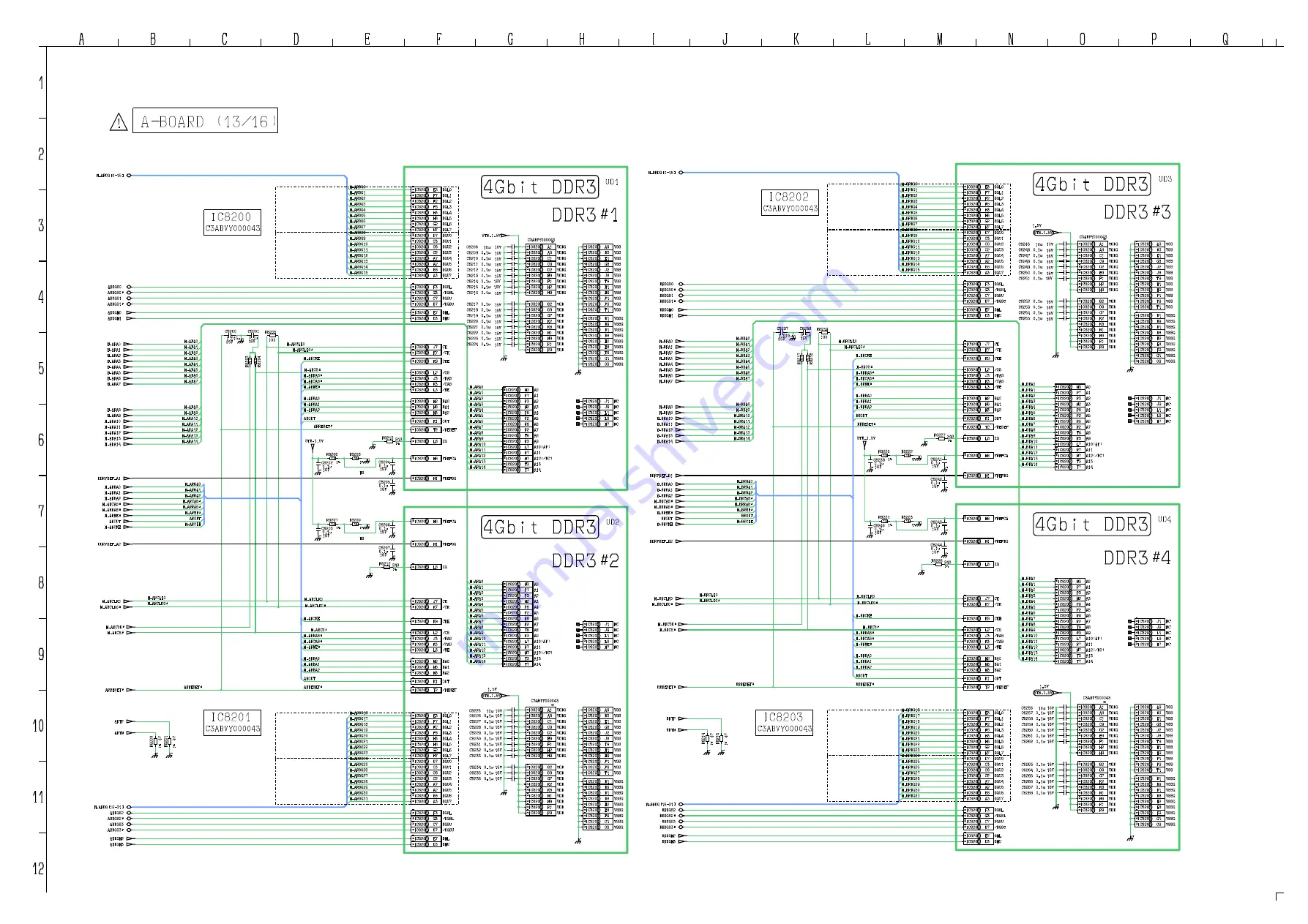Select the DDR3 #1 block label
The image size is (1308, 924).
click(585, 215)
